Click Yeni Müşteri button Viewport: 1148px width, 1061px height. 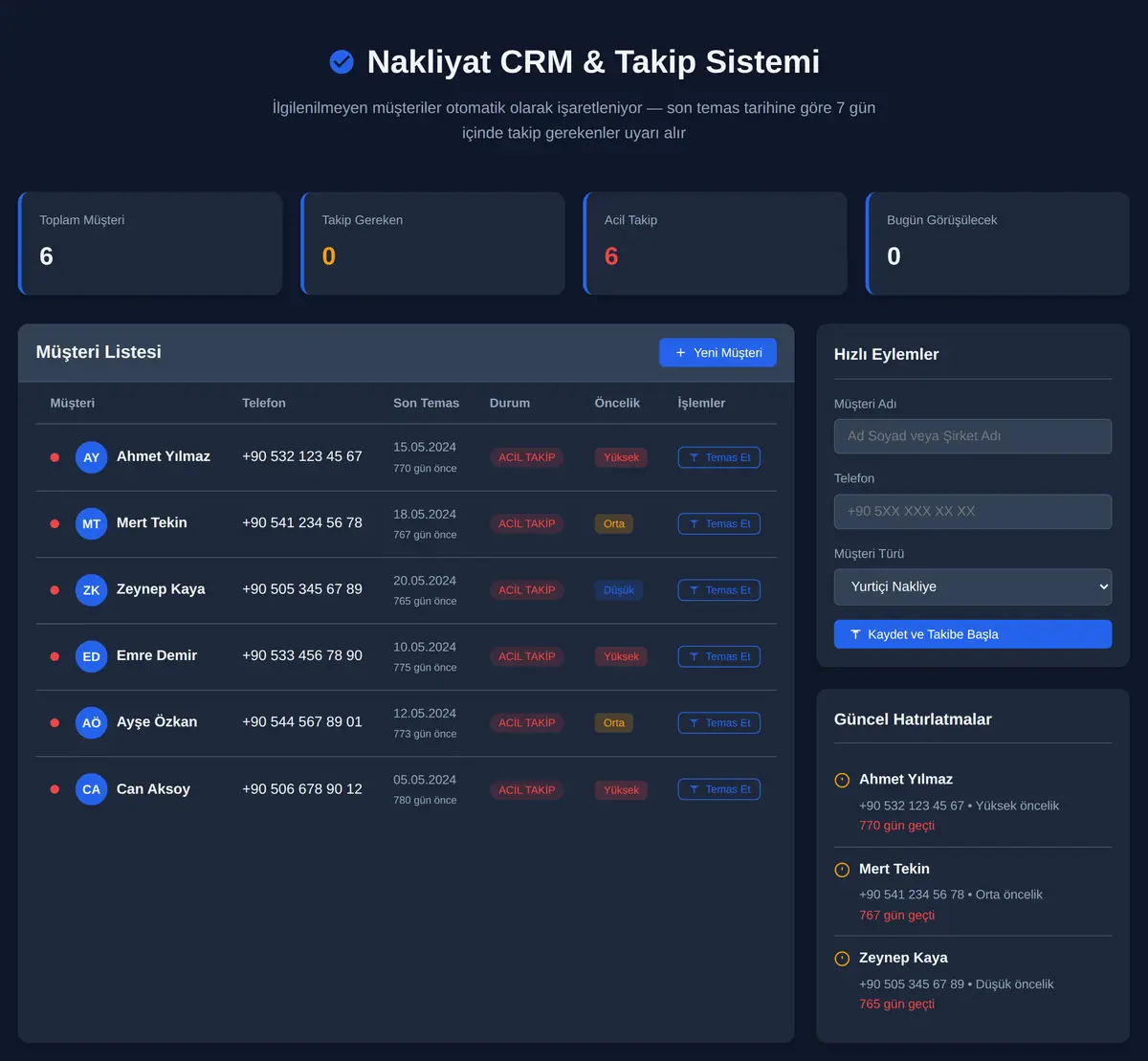[x=717, y=353]
